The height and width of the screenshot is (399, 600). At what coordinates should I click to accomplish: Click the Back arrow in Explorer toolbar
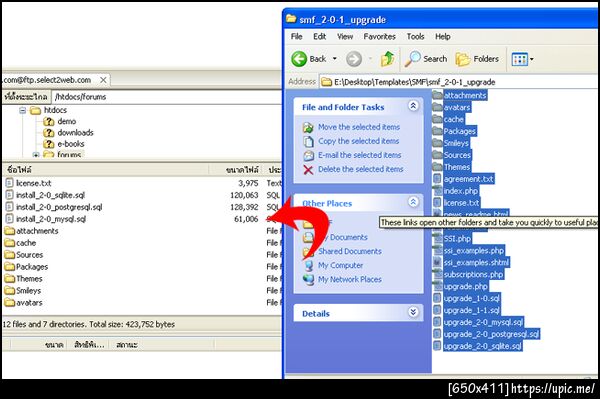tap(299, 59)
